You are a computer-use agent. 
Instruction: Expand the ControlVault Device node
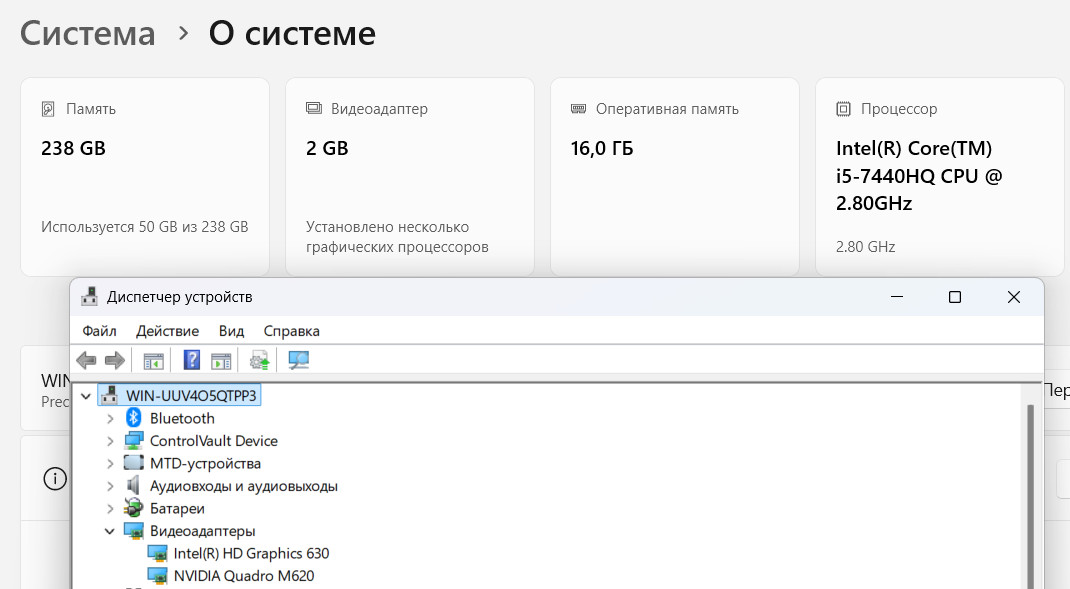click(x=110, y=441)
